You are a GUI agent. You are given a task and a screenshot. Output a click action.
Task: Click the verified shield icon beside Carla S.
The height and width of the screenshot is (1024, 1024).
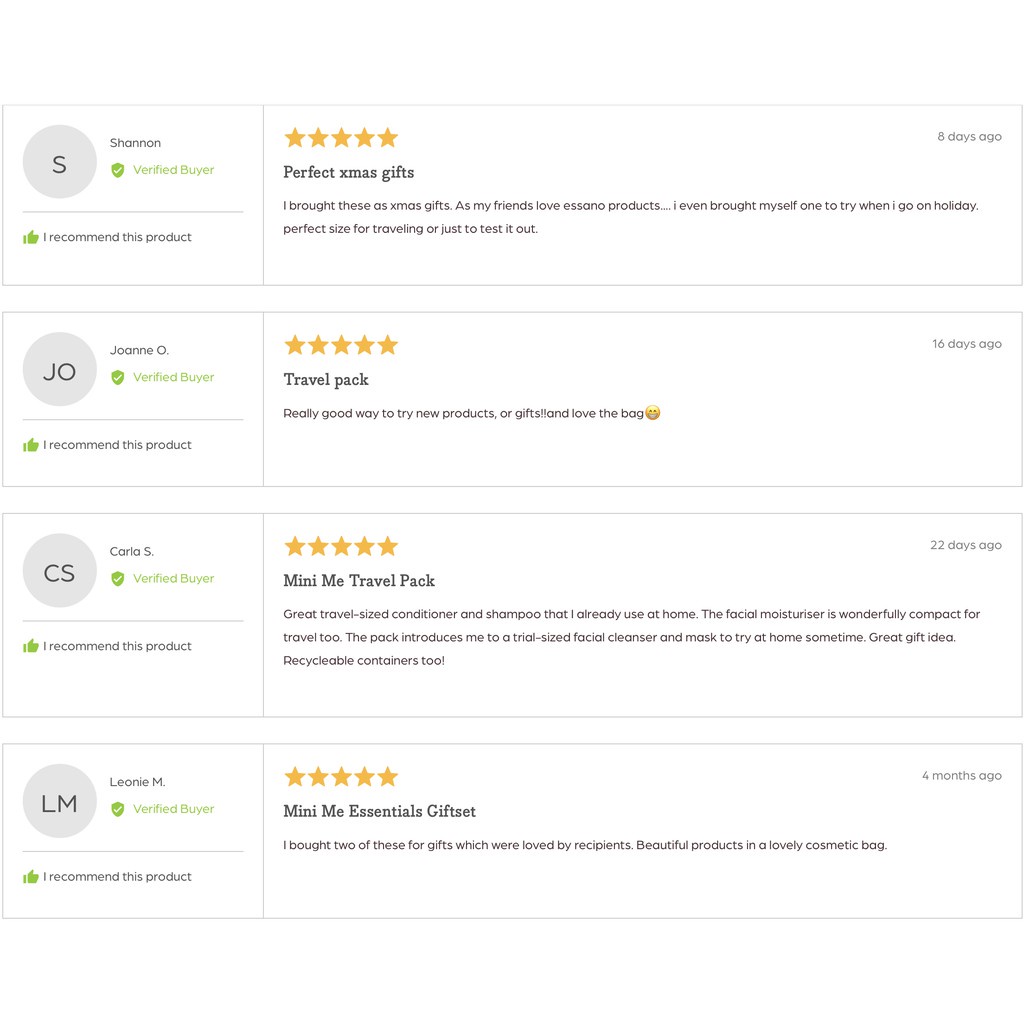click(x=118, y=579)
